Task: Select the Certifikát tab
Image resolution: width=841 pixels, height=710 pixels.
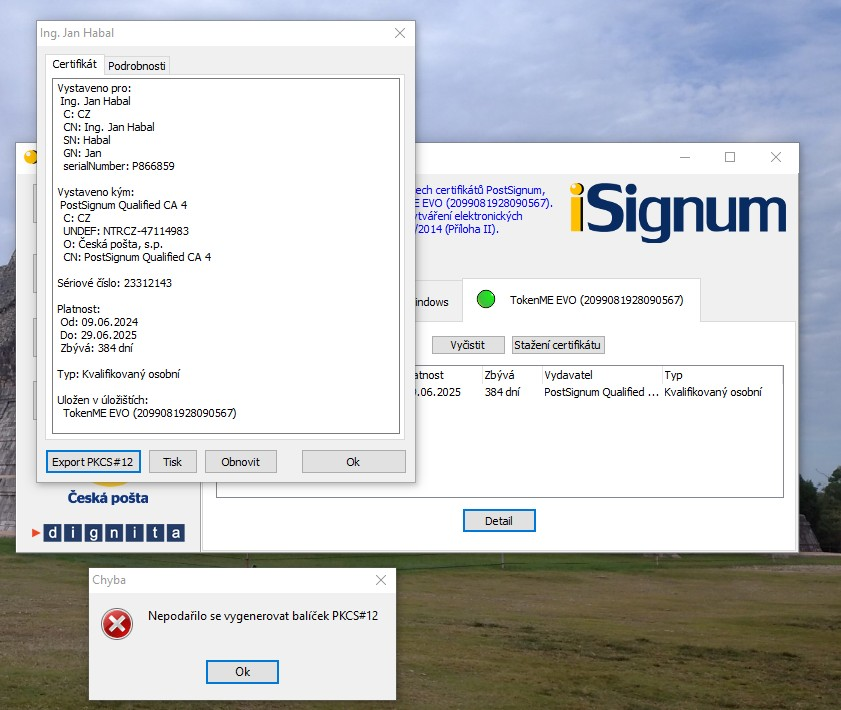Action: click(x=75, y=64)
